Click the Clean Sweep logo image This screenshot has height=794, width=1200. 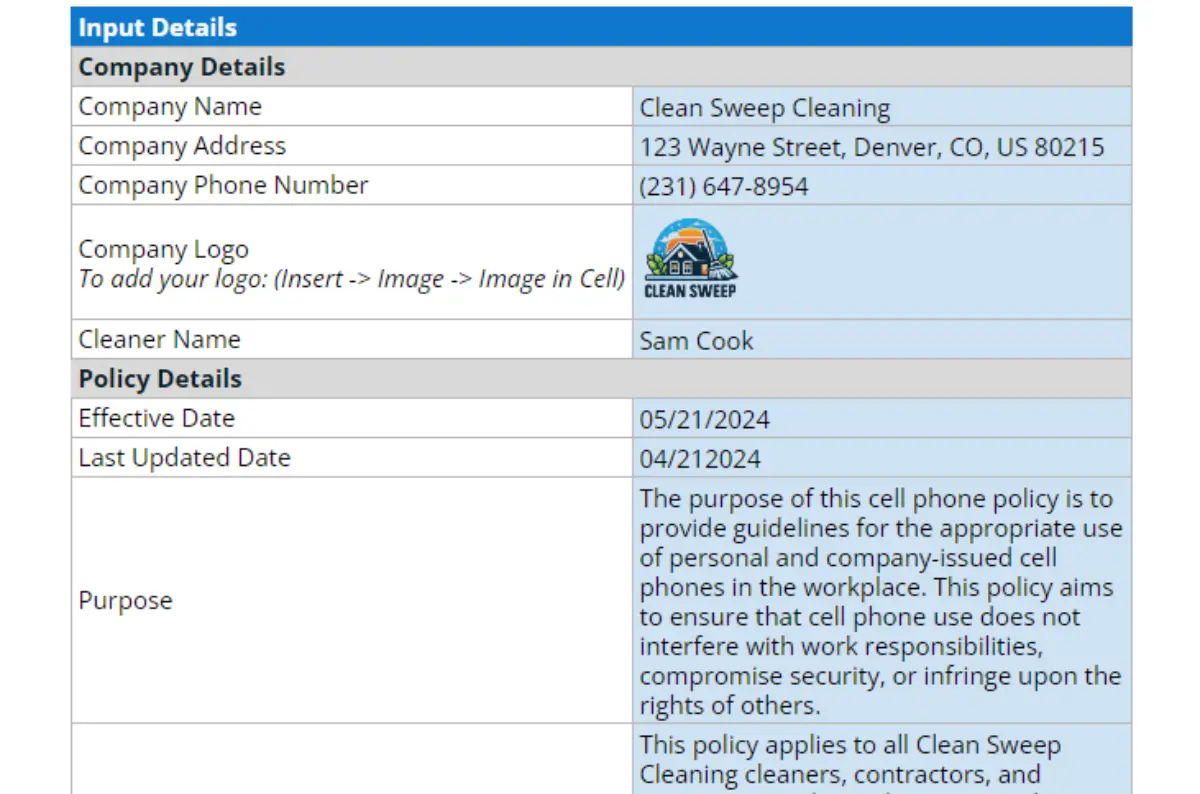(689, 260)
